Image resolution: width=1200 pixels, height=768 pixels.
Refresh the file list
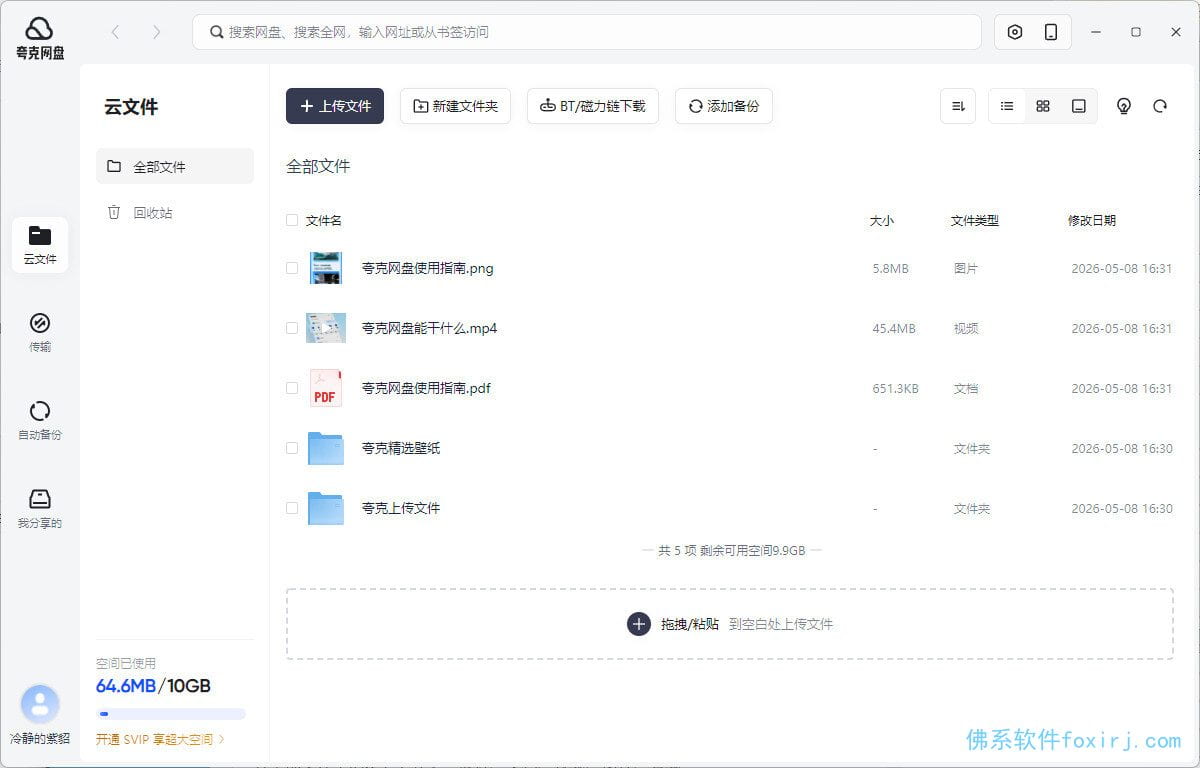point(1160,106)
